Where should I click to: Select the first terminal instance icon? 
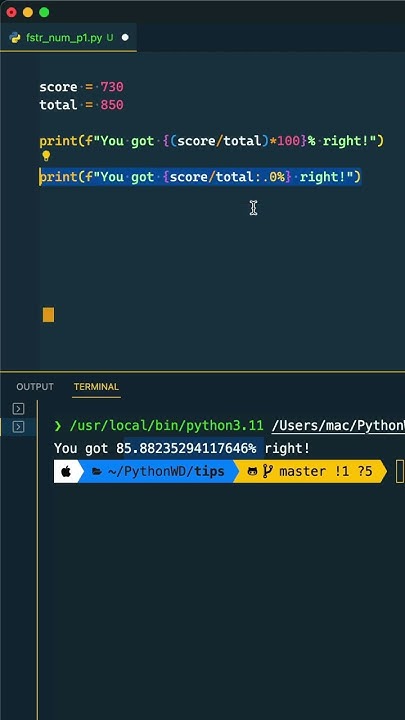click(18, 408)
